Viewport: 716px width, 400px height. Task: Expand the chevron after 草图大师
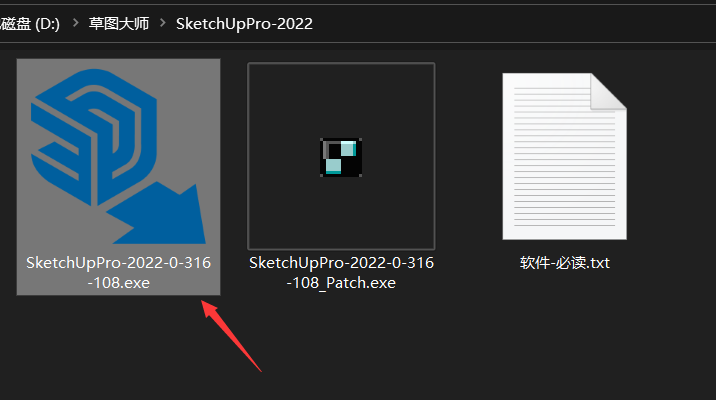[x=163, y=23]
